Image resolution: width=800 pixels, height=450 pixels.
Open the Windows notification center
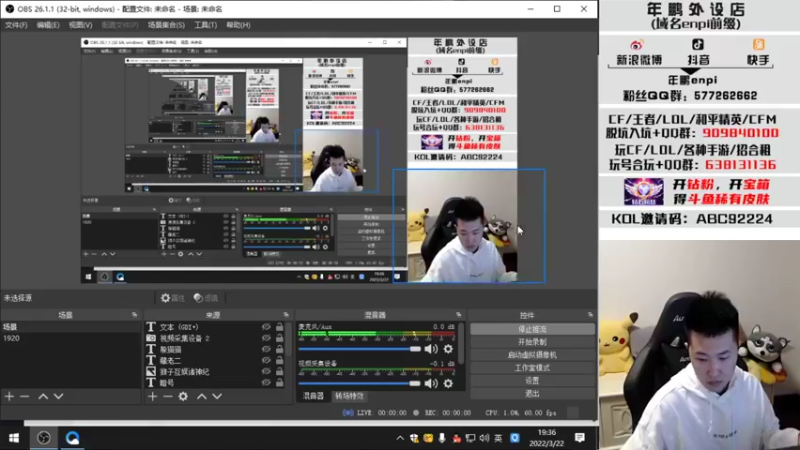point(580,438)
